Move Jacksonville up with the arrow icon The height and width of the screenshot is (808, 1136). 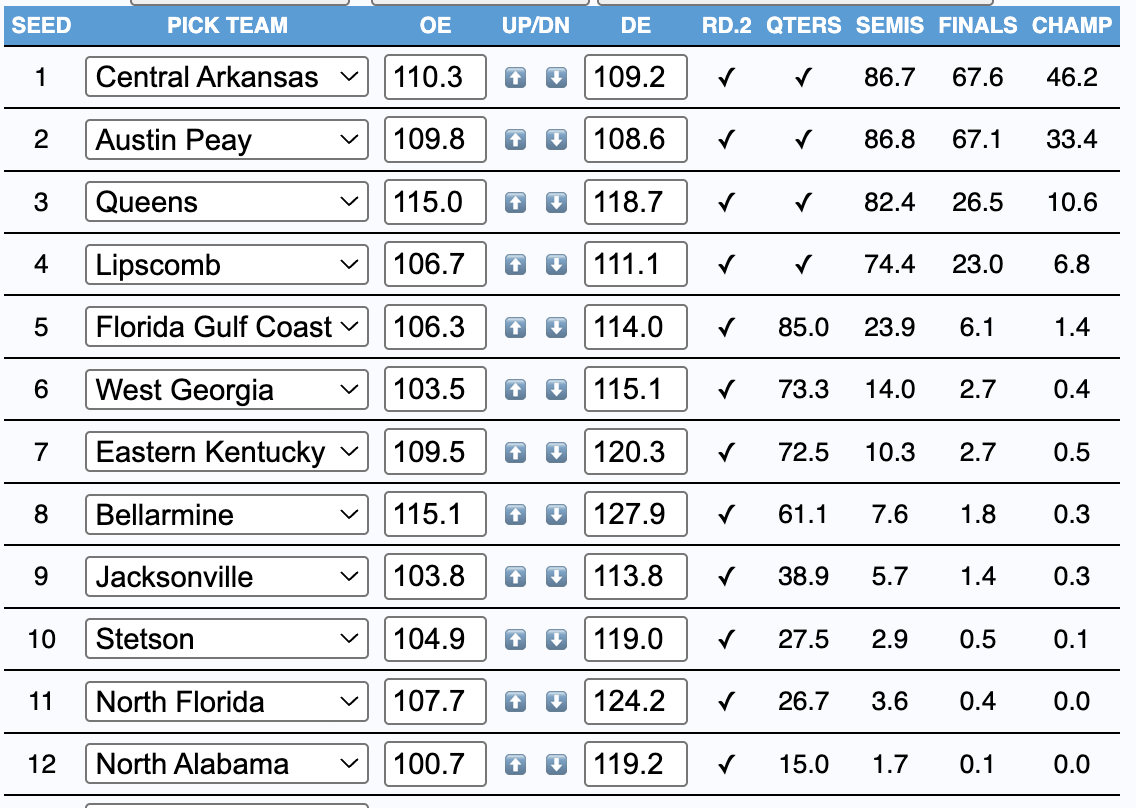(515, 577)
